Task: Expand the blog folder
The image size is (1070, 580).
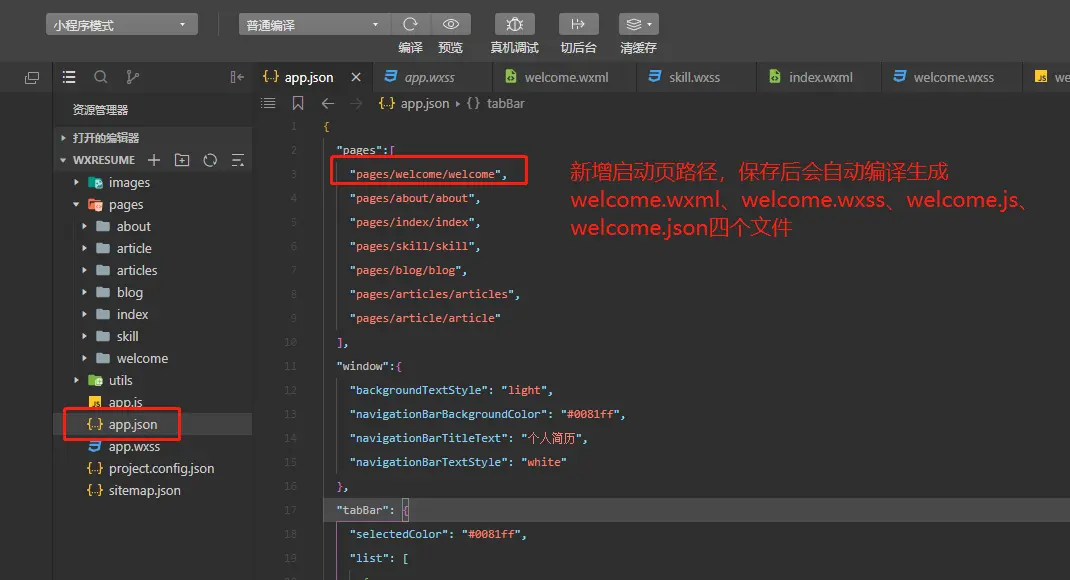Action: 153,292
